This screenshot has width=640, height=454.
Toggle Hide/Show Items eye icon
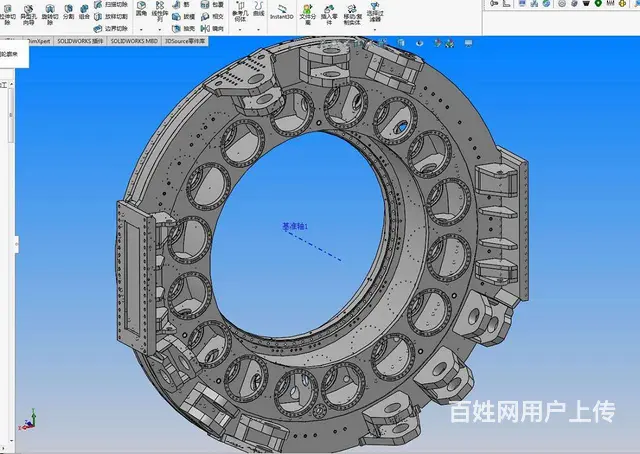point(419,43)
